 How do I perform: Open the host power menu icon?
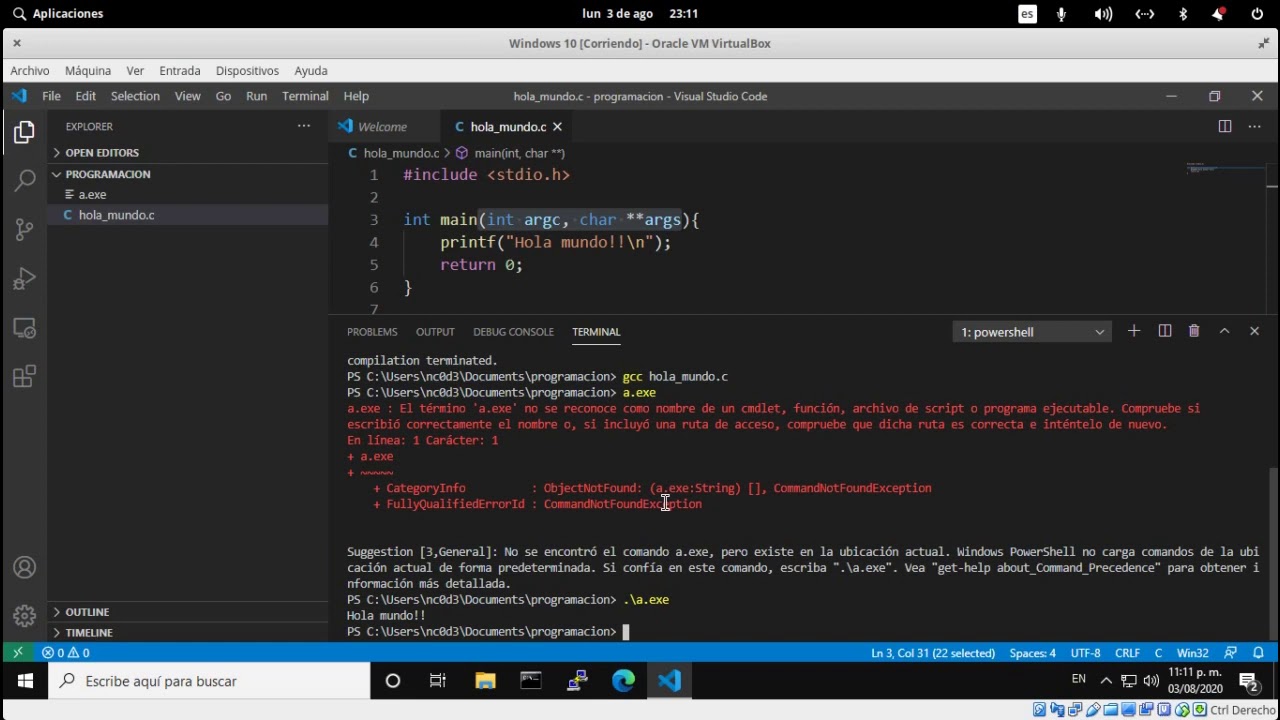coord(1257,14)
